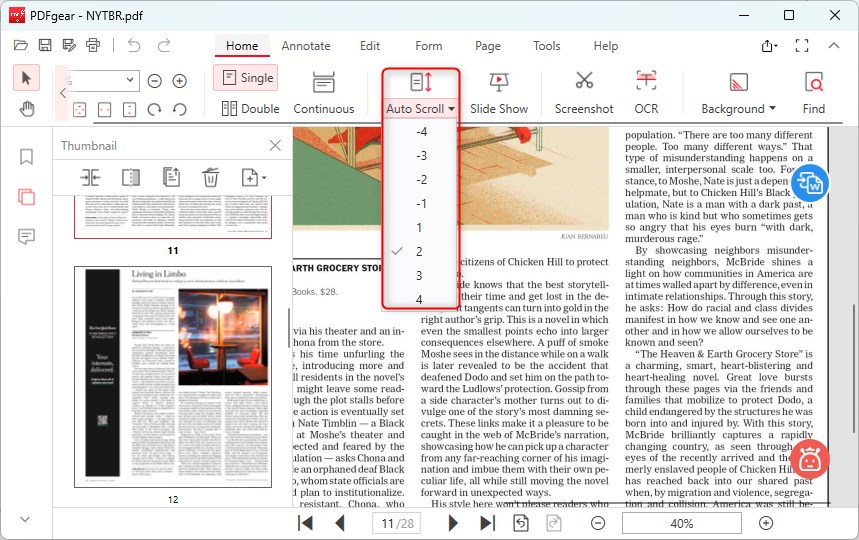The image size is (859, 540).
Task: Click the Save As icon with pencil
Action: 69,45
